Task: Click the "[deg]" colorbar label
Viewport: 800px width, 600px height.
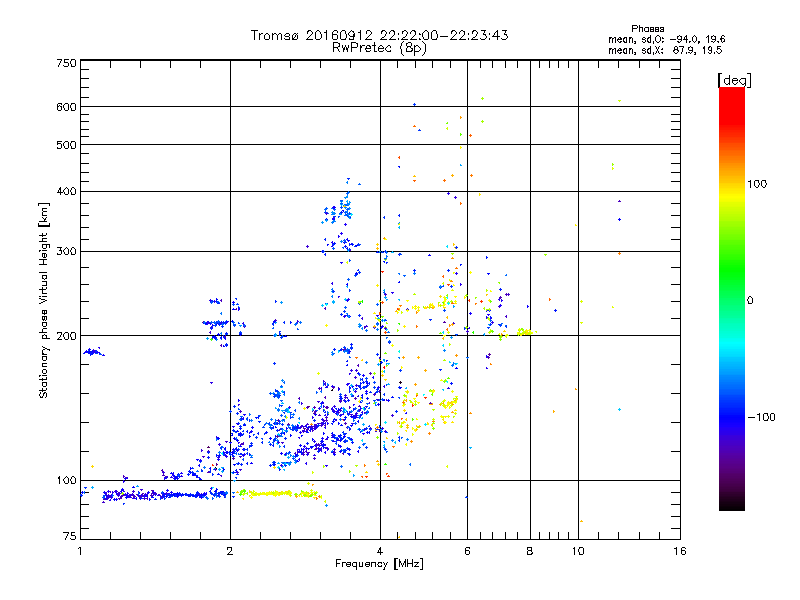Action: point(734,80)
